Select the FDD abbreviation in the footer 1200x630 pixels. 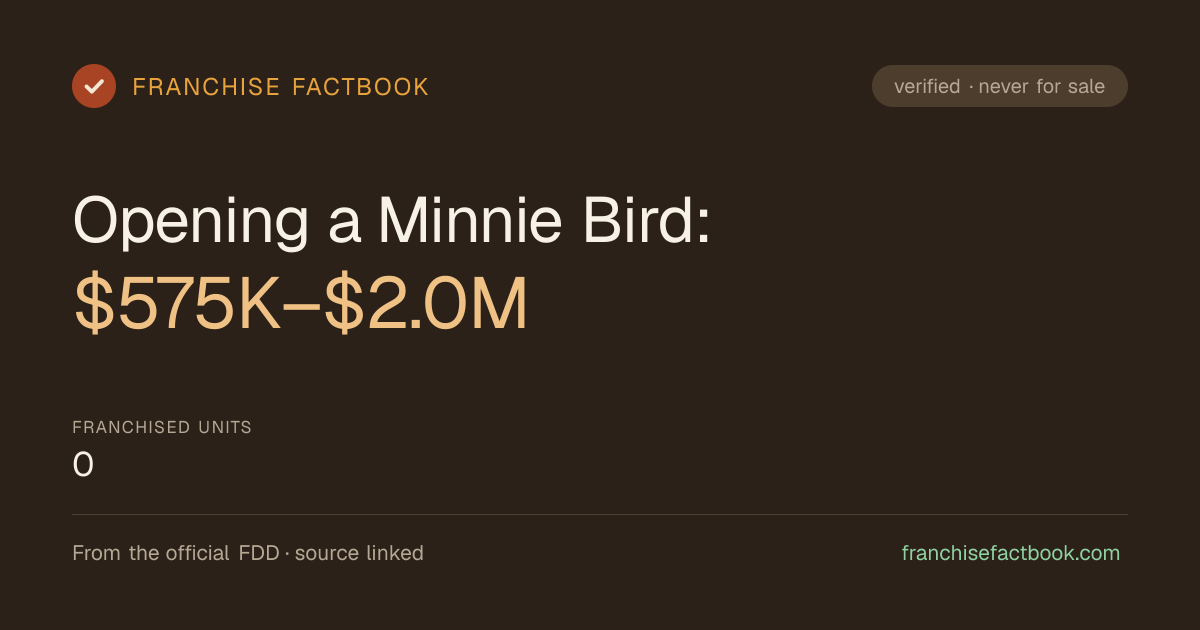[x=259, y=553]
